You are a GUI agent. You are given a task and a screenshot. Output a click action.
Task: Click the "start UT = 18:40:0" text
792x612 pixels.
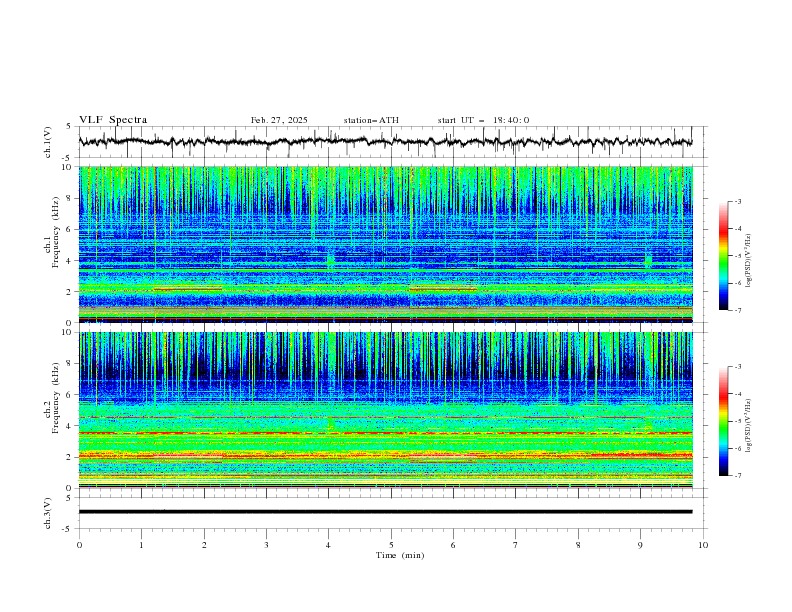click(x=483, y=120)
